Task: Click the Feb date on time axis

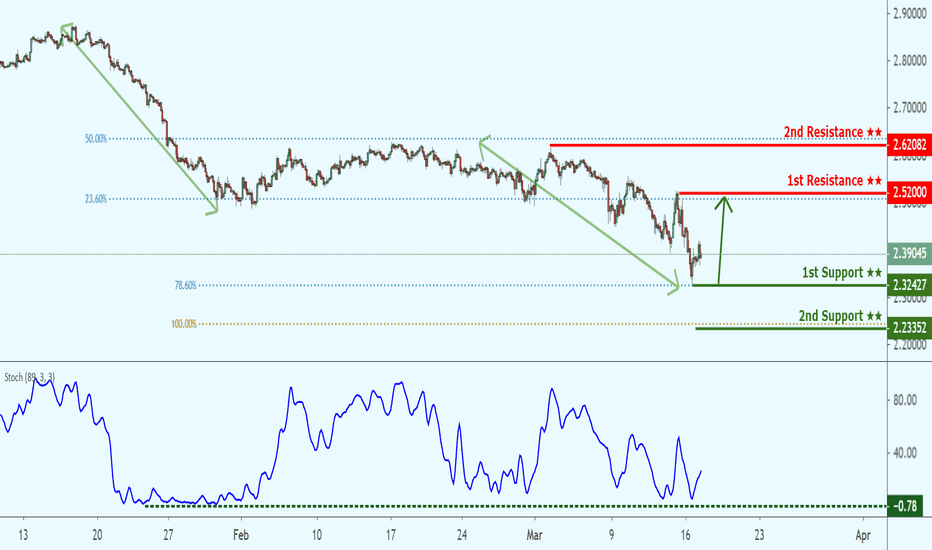Action: point(241,535)
